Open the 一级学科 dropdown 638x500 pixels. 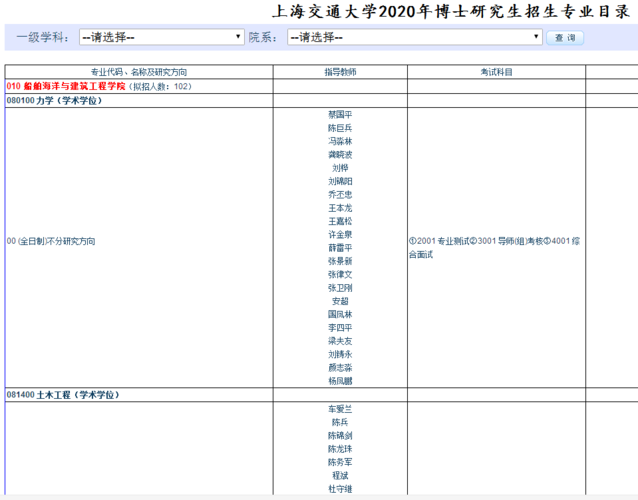(x=162, y=37)
